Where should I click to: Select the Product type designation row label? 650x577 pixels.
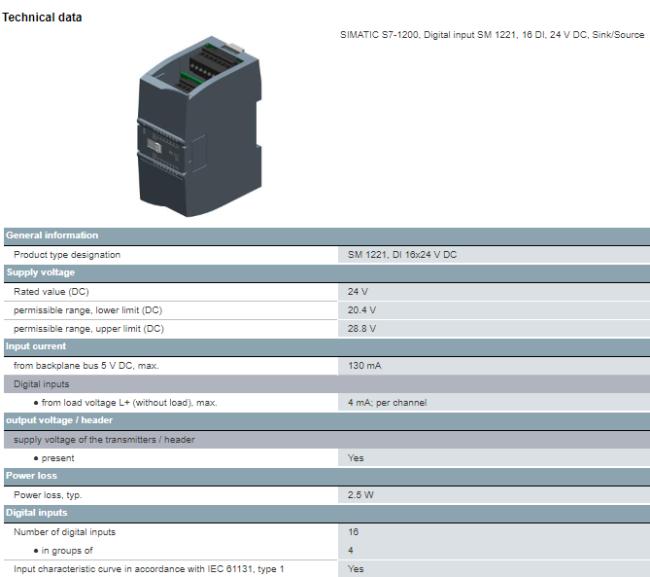(x=67, y=255)
